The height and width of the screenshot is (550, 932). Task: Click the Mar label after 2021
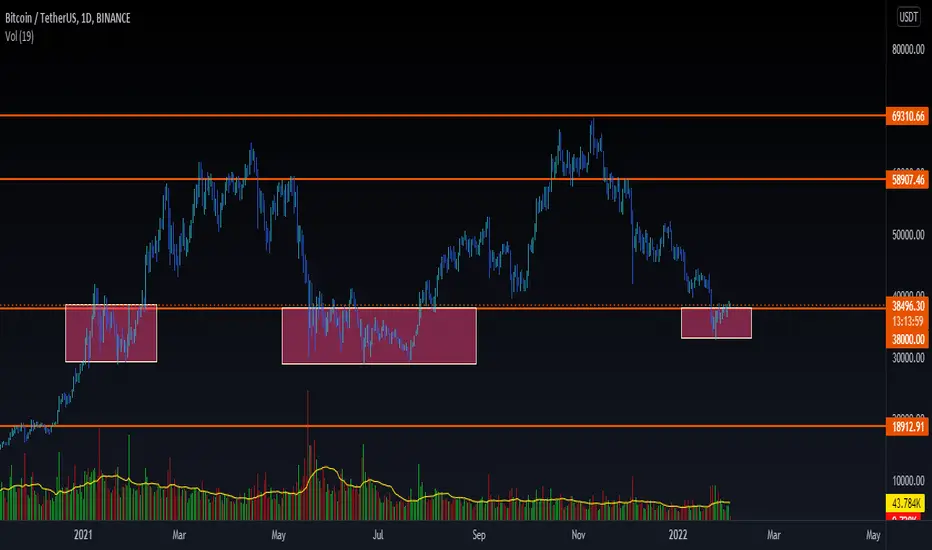pos(179,535)
